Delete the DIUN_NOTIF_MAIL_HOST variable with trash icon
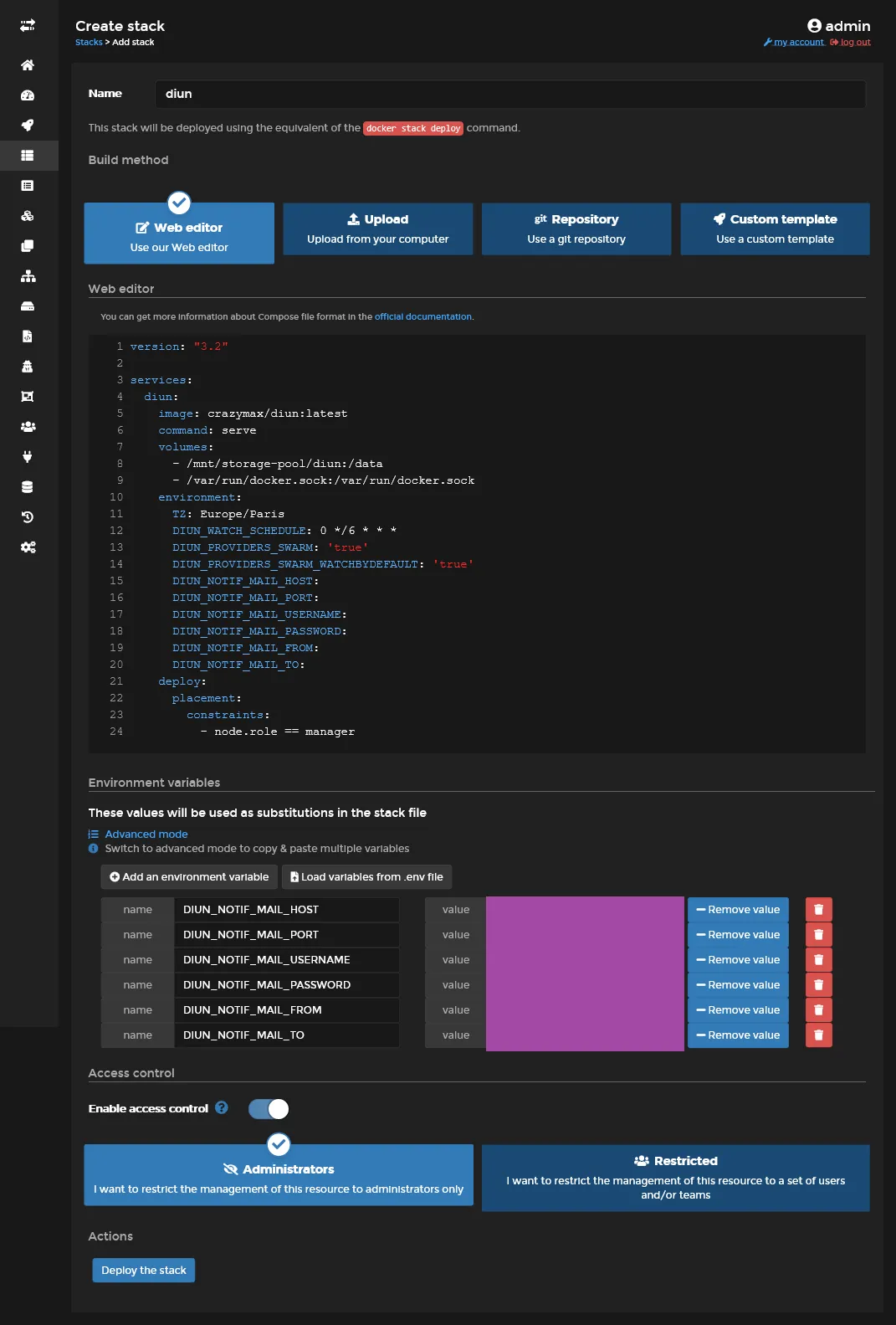The image size is (896, 1325). [x=818, y=910]
